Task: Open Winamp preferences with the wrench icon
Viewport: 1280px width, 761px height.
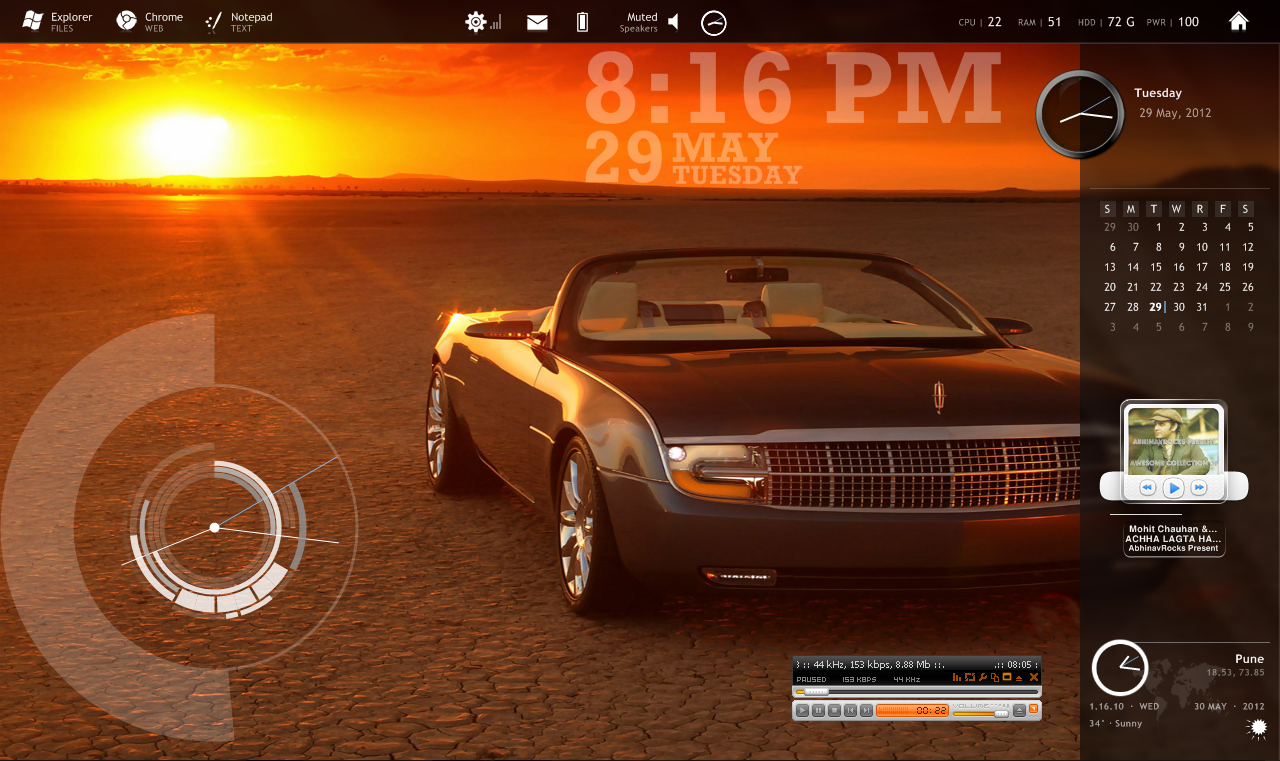Action: [982, 678]
